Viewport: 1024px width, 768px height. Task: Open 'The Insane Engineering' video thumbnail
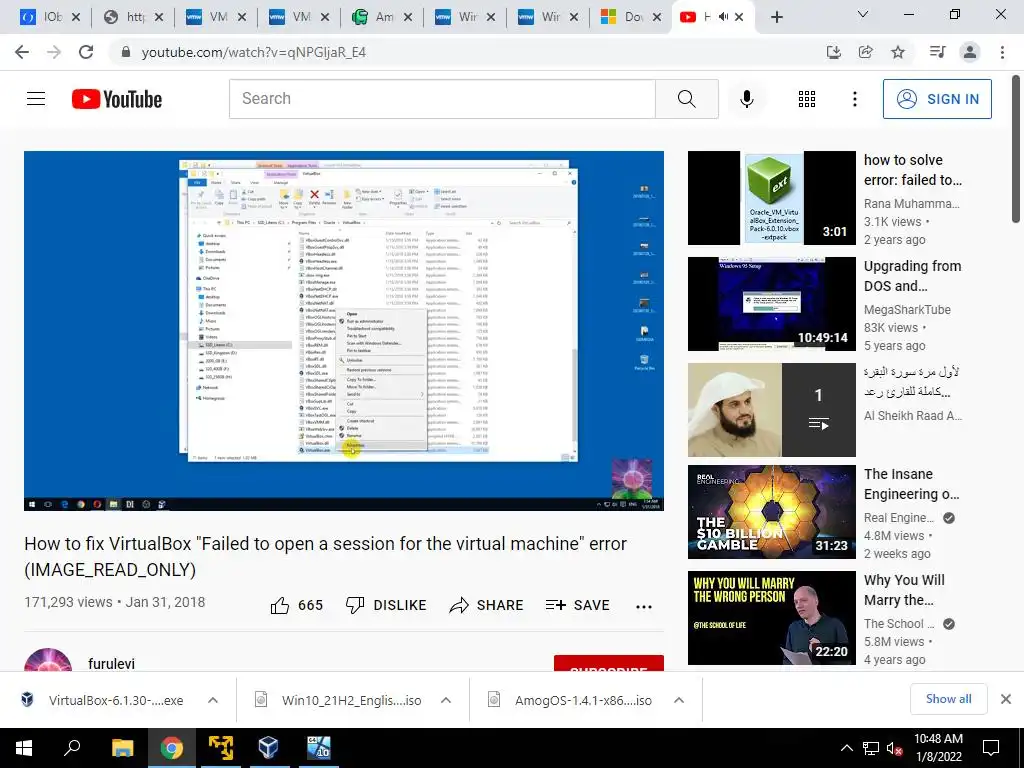(x=771, y=511)
